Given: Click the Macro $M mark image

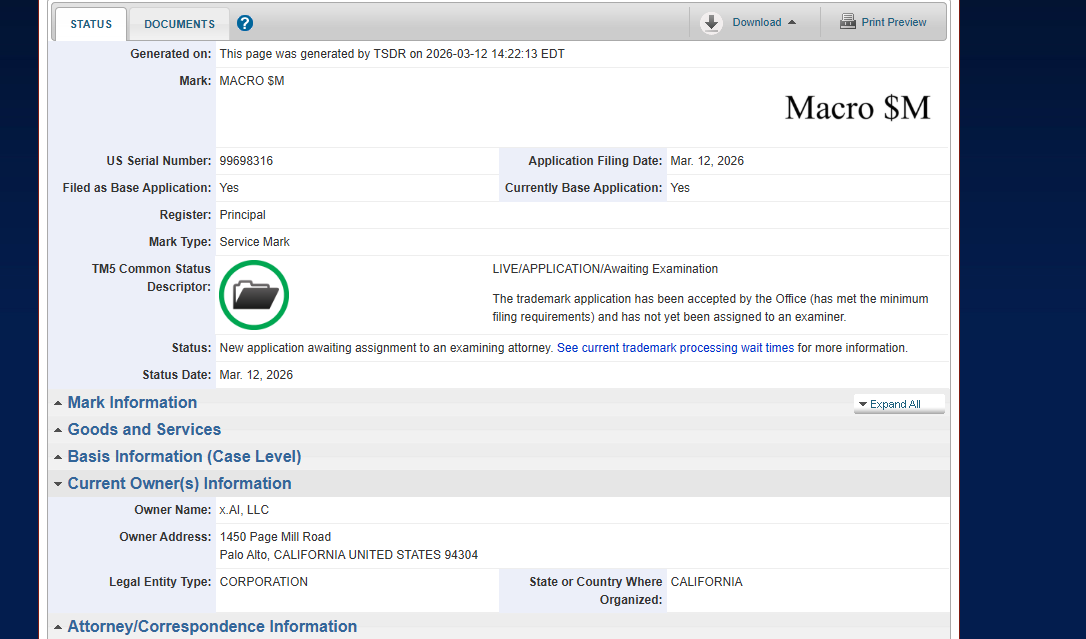Looking at the screenshot, I should coord(857,108).
